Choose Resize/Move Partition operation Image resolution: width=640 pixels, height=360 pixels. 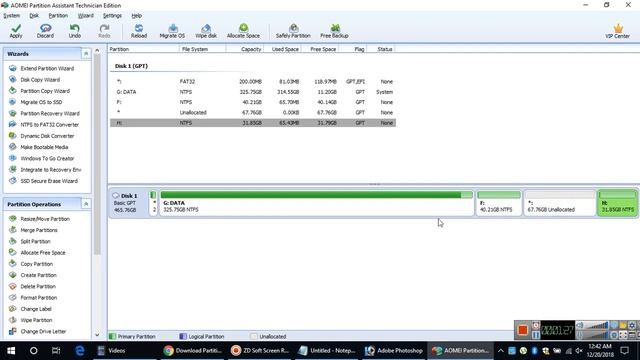pos(45,219)
